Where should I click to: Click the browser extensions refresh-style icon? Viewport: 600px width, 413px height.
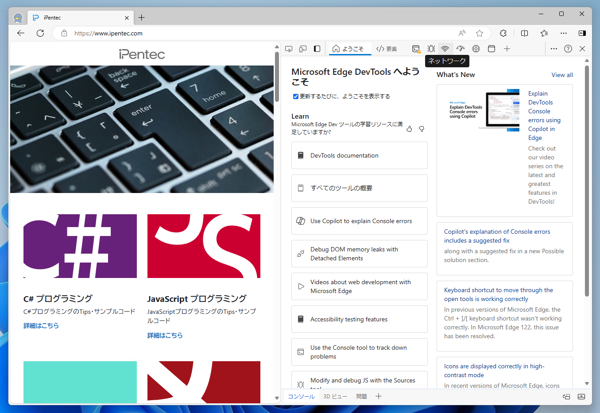tap(503, 33)
